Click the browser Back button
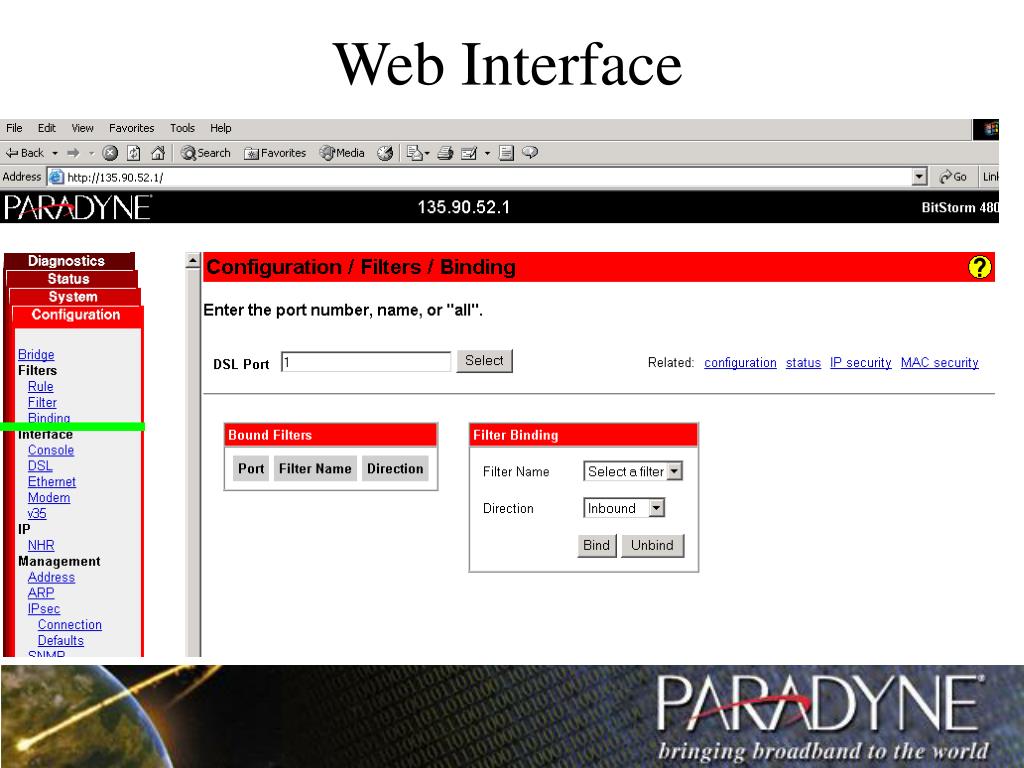This screenshot has width=1024, height=768. point(25,153)
